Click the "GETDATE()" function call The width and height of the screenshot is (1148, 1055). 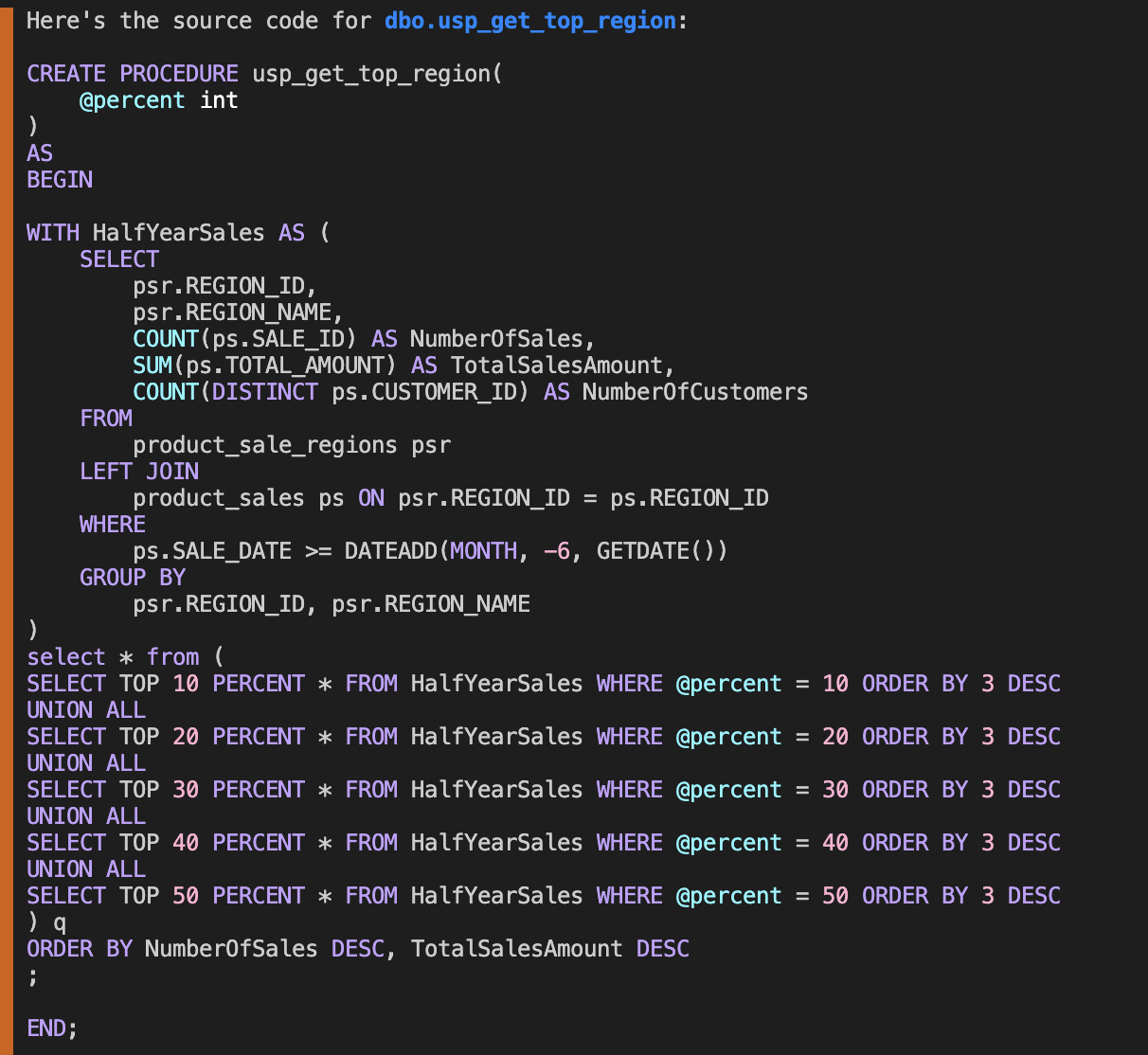[x=655, y=551]
